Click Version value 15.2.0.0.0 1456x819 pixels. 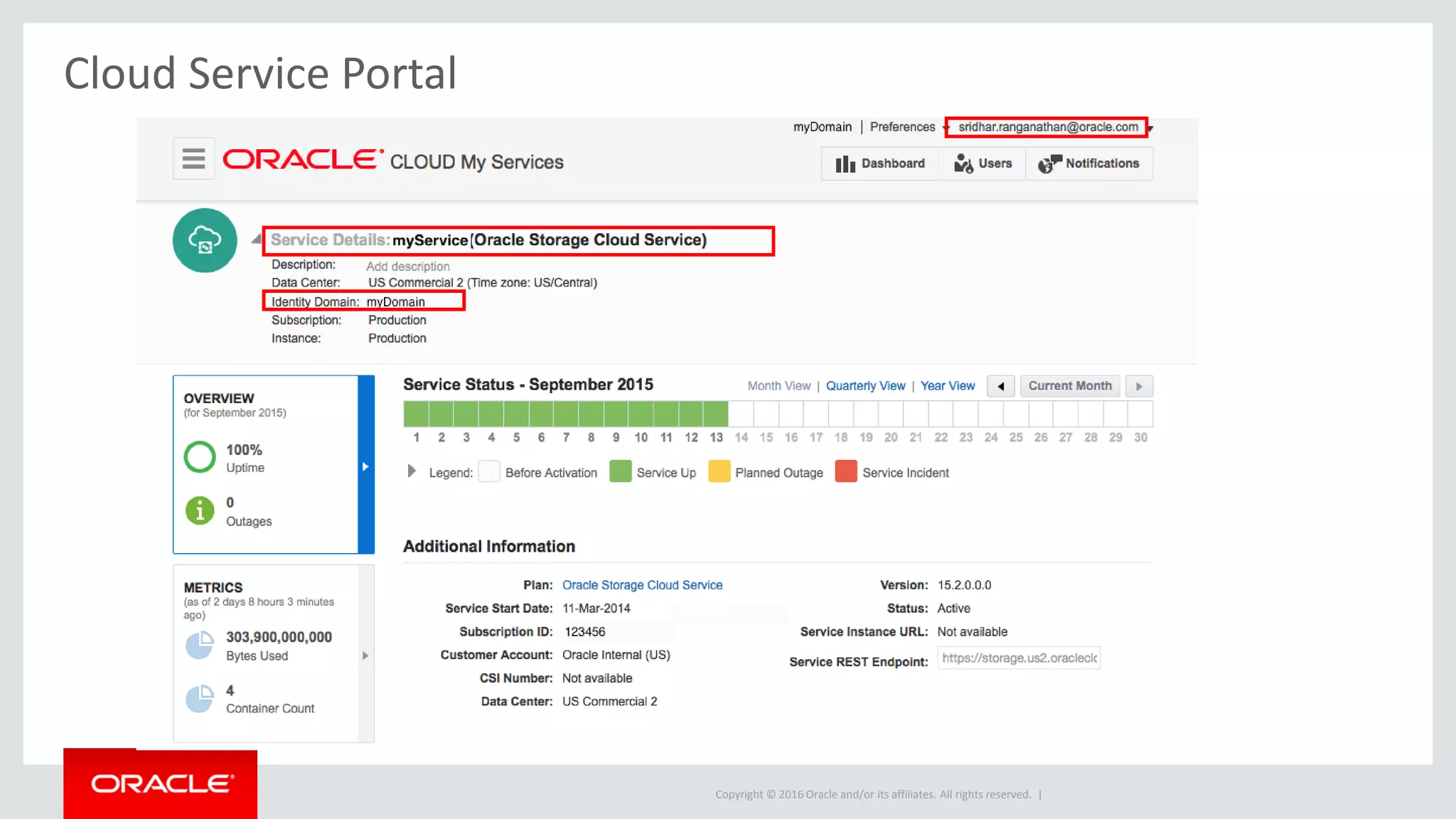point(964,585)
